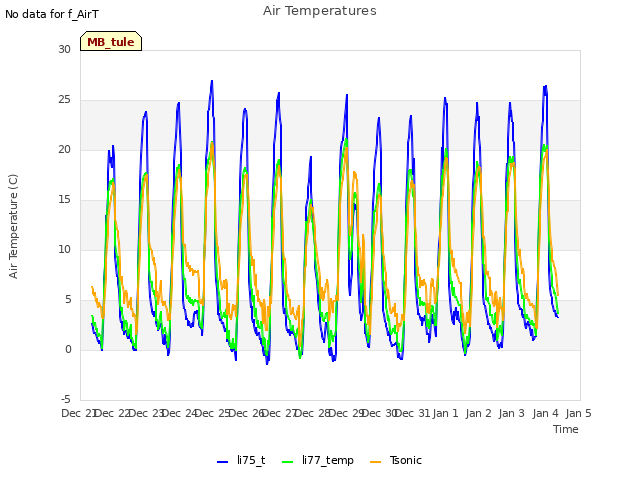Click the Time axis title

566,429
